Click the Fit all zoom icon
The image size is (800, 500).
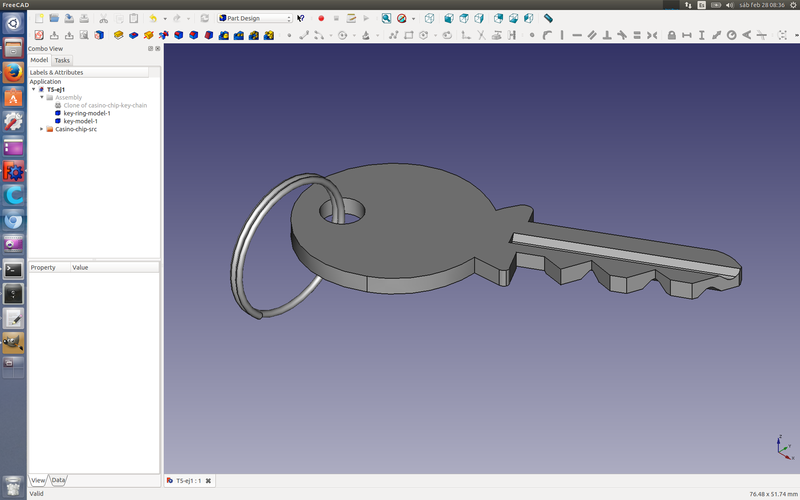click(386, 18)
